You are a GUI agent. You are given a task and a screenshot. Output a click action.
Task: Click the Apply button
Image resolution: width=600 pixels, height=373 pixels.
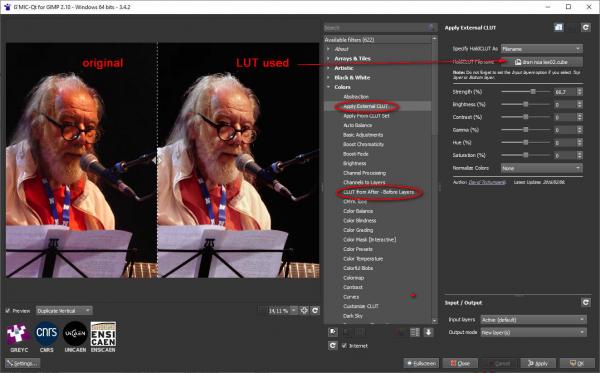click(x=538, y=363)
